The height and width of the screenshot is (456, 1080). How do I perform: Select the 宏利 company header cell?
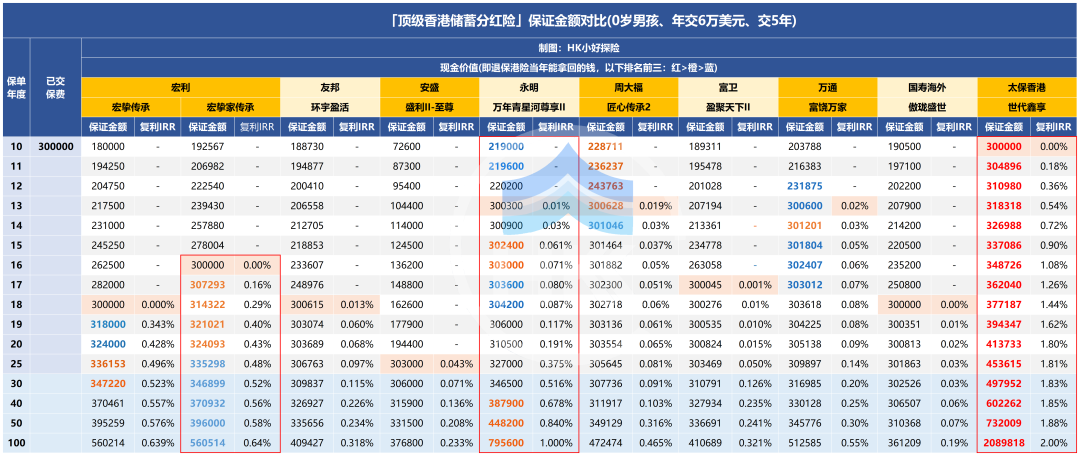click(180, 88)
